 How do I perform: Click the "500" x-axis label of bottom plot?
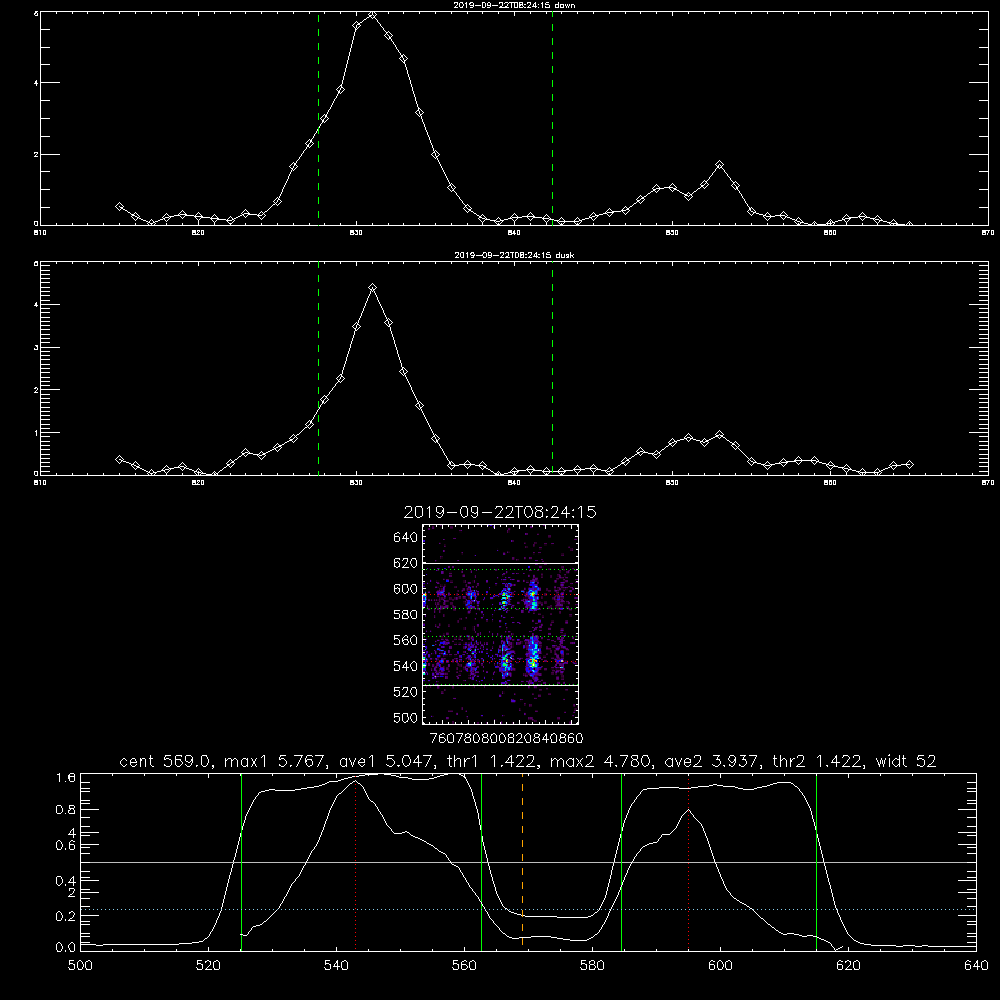80,966
